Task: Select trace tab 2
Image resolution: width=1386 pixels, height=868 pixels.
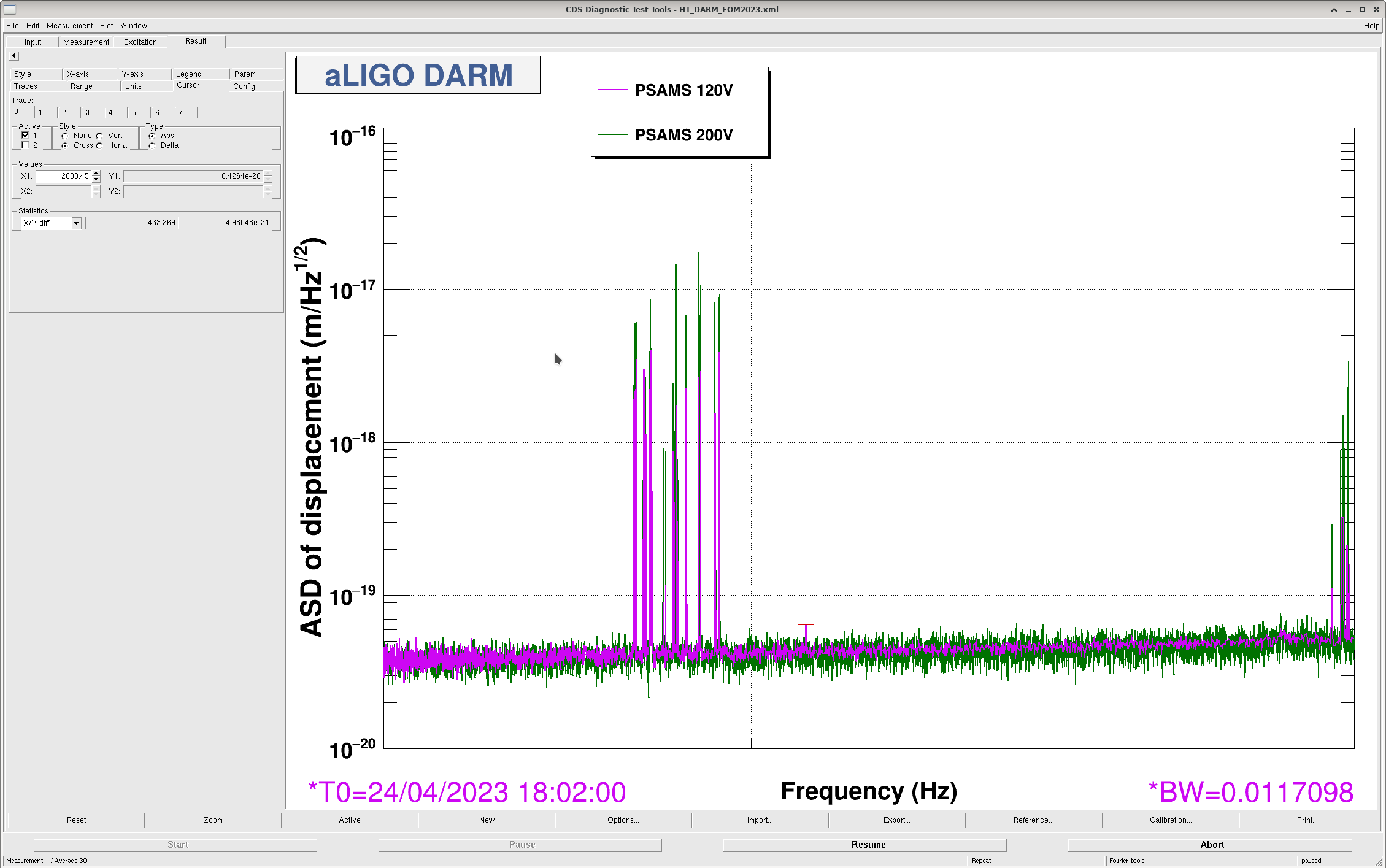Action: click(69, 113)
